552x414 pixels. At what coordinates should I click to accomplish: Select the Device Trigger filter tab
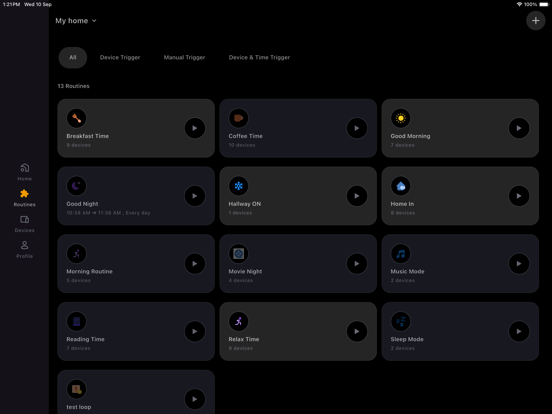pos(120,57)
